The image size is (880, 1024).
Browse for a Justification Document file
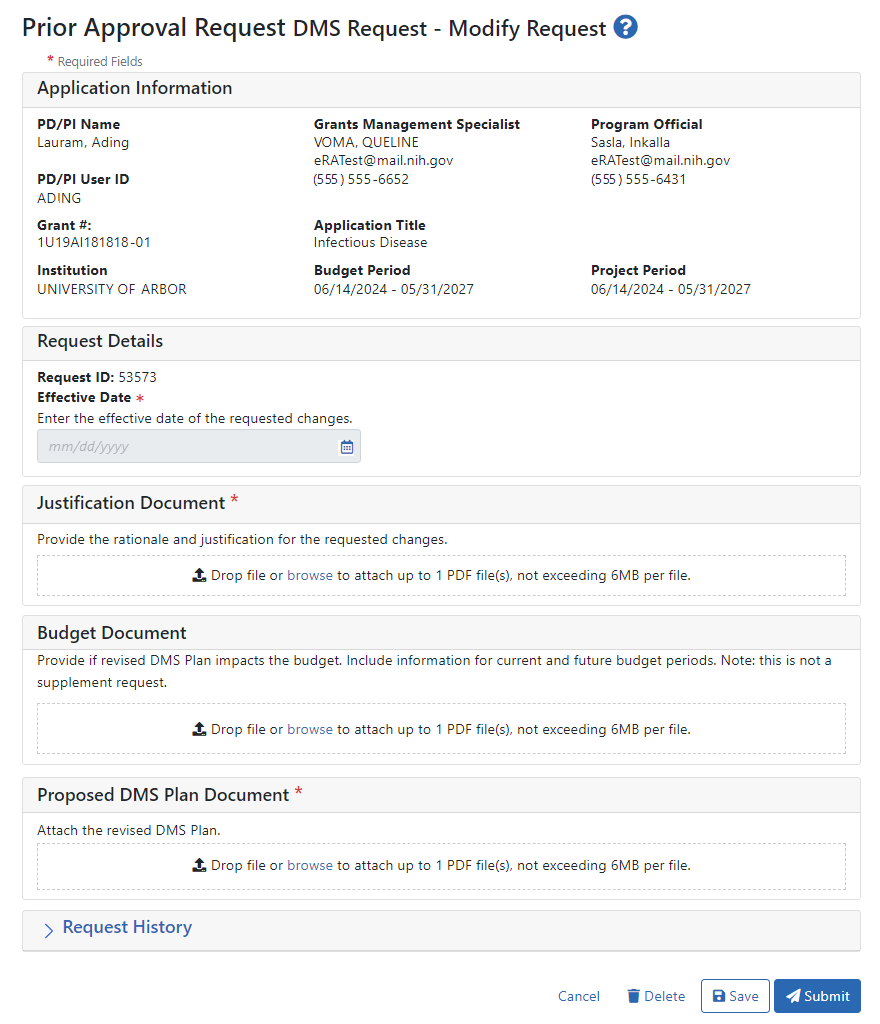point(309,576)
